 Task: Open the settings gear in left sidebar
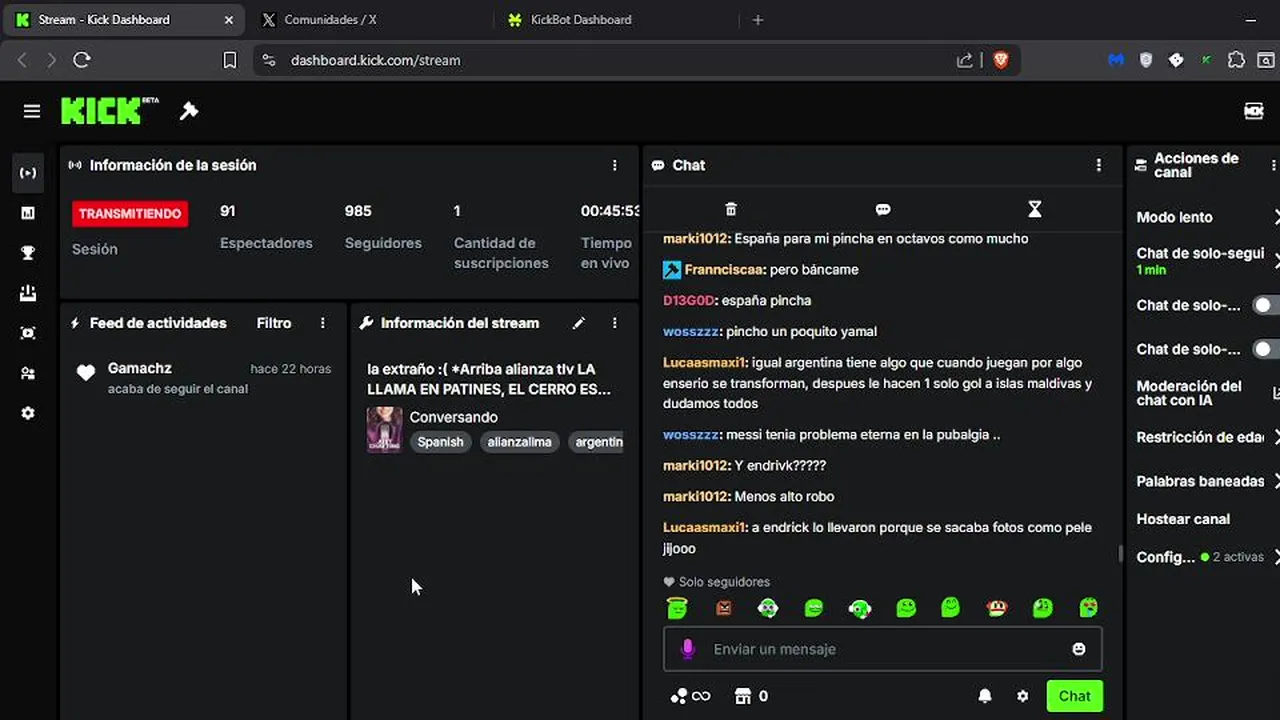28,413
